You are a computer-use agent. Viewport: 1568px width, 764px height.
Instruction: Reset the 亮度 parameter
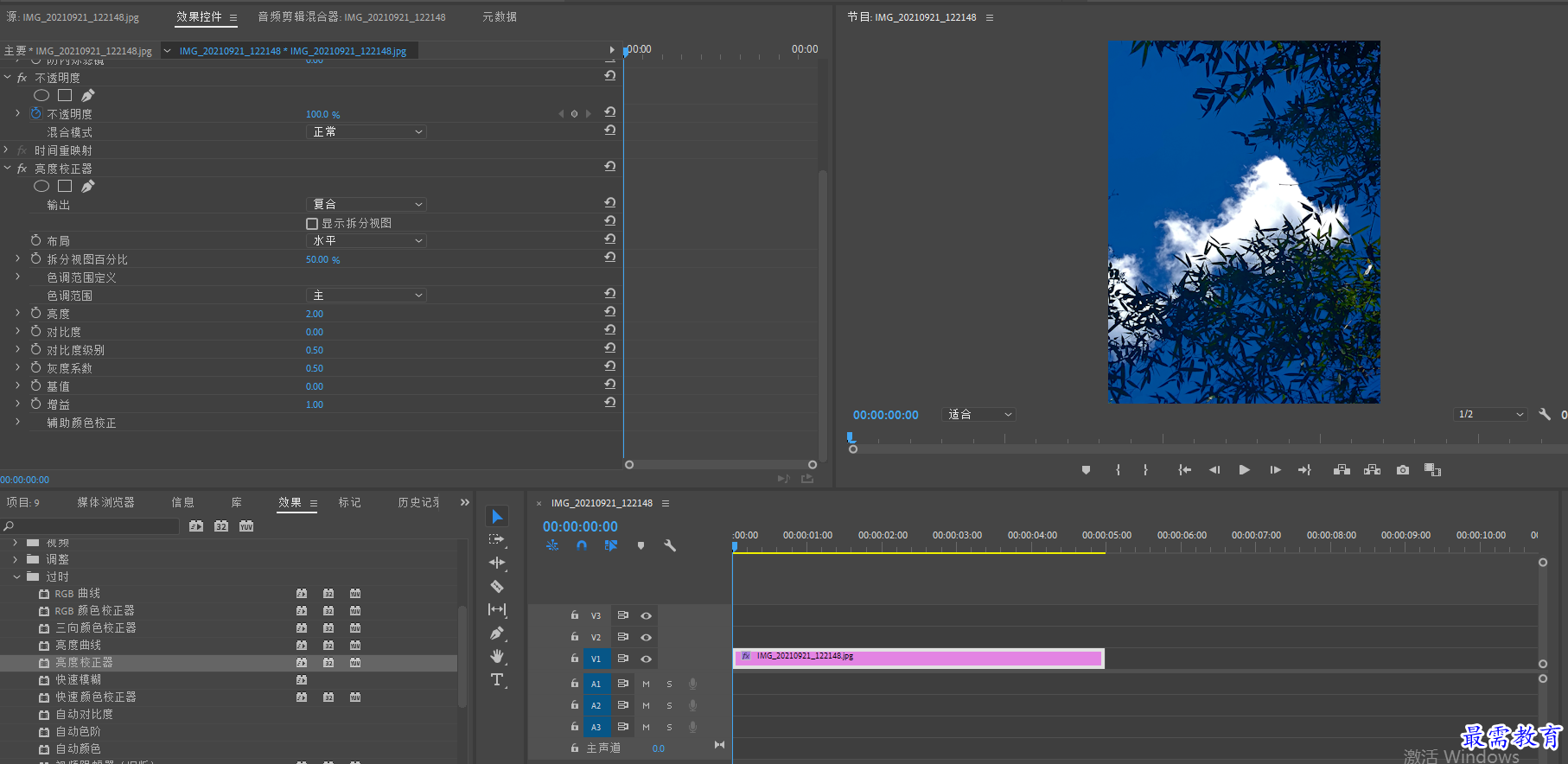610,311
